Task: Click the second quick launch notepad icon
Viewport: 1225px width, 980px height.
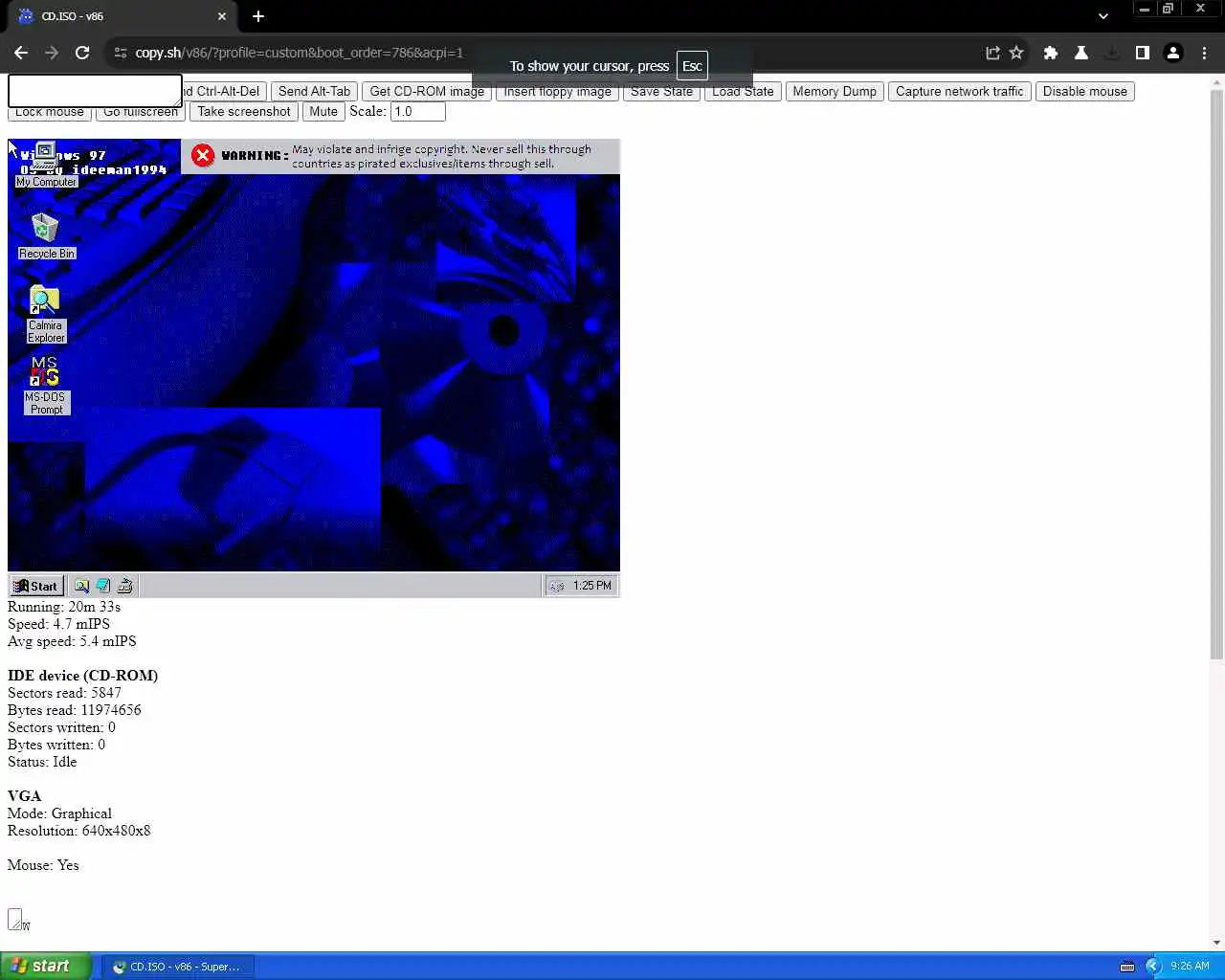Action: pyautogui.click(x=103, y=586)
